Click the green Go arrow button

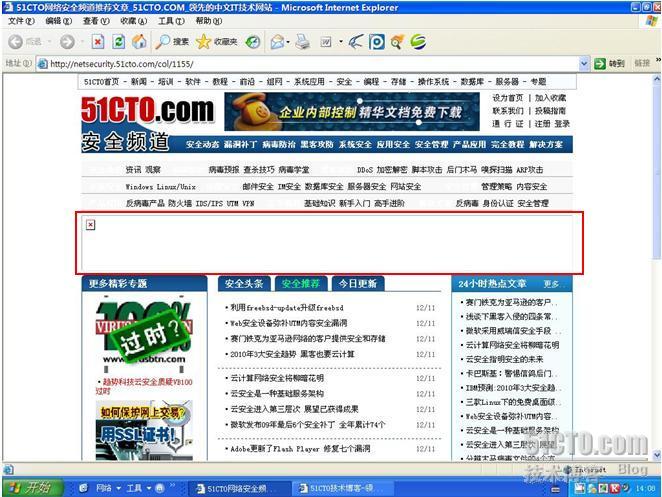point(600,64)
